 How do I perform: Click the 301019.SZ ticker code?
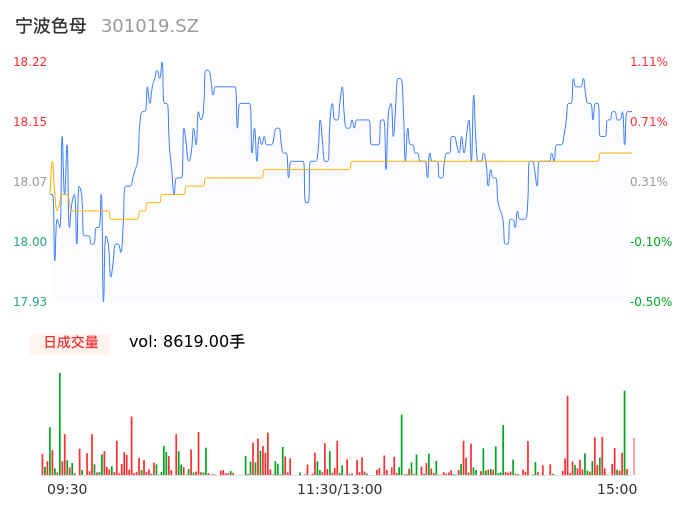tap(150, 27)
